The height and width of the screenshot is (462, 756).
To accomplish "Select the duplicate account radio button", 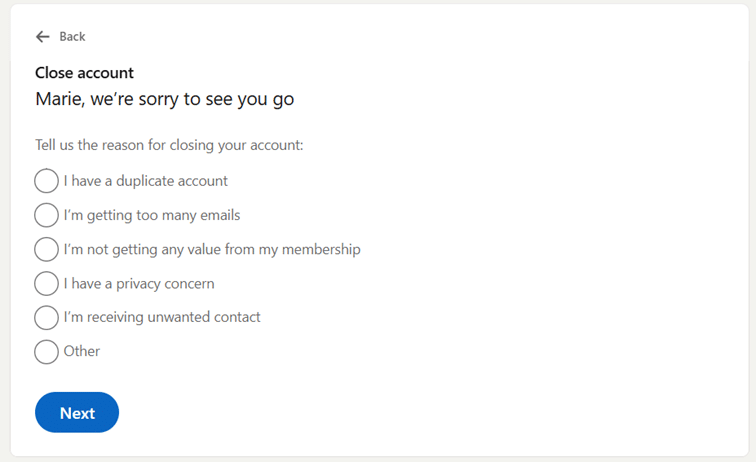I will pyautogui.click(x=46, y=181).
